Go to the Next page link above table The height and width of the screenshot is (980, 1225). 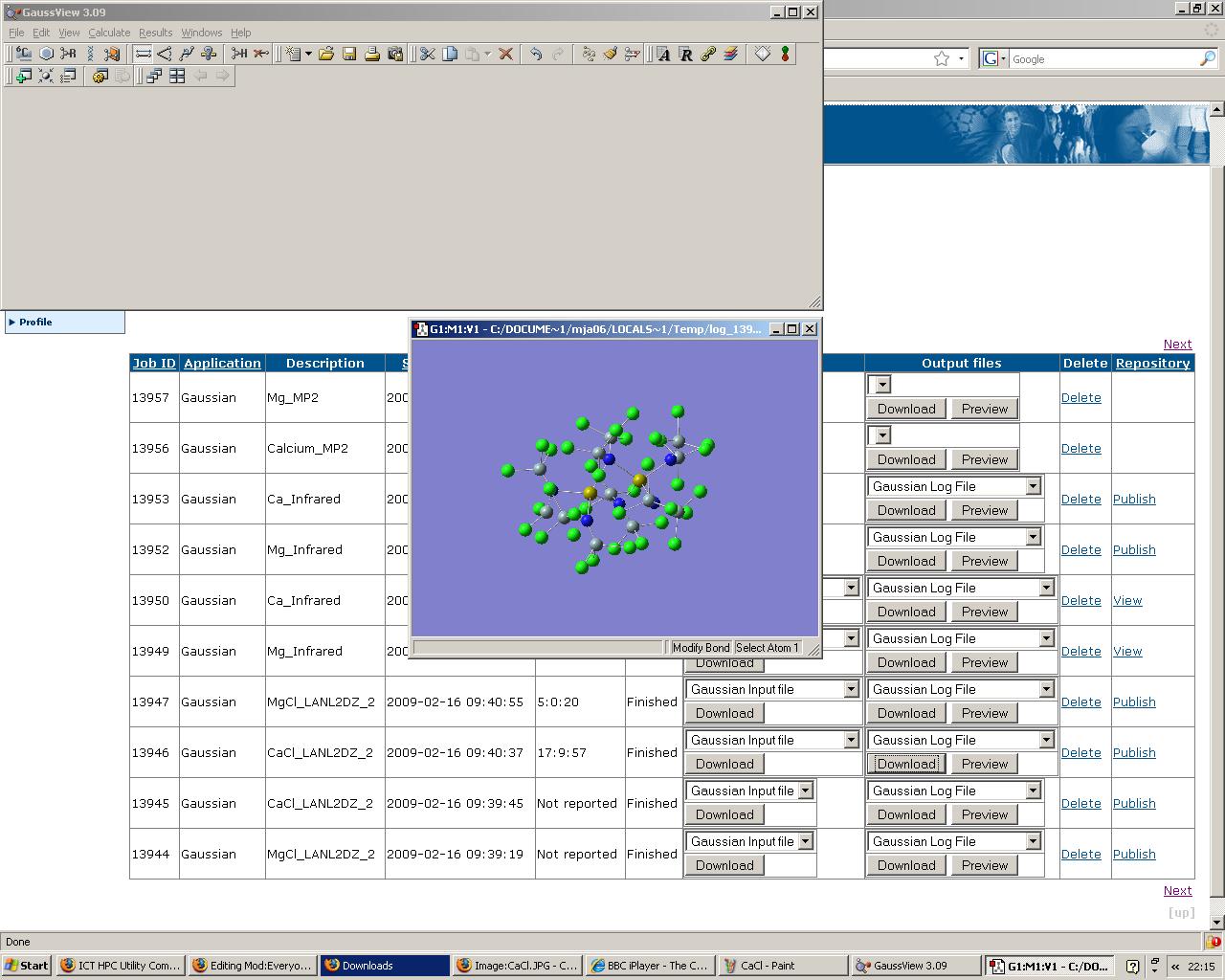point(1177,345)
